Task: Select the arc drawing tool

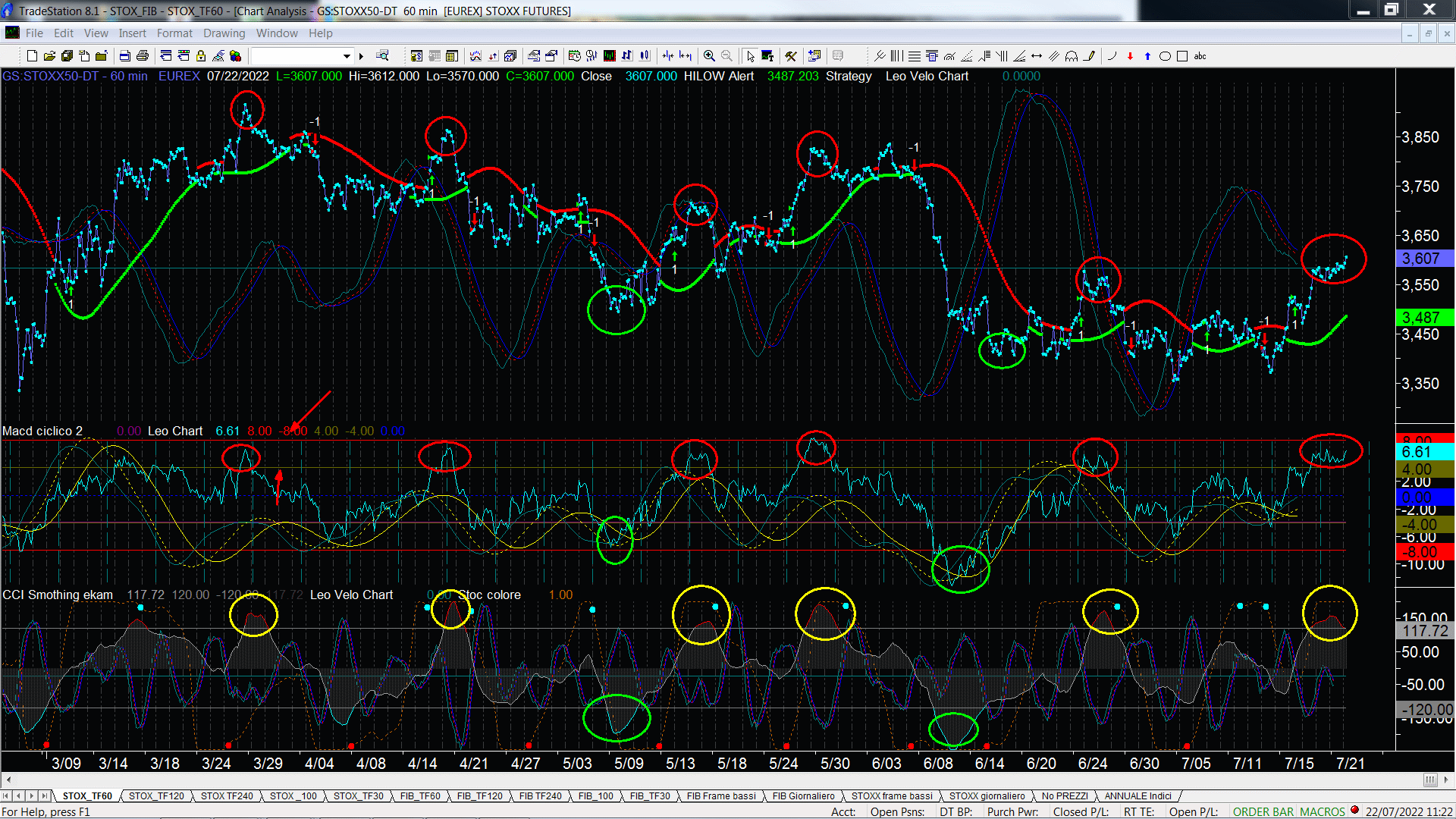Action: point(1112,56)
